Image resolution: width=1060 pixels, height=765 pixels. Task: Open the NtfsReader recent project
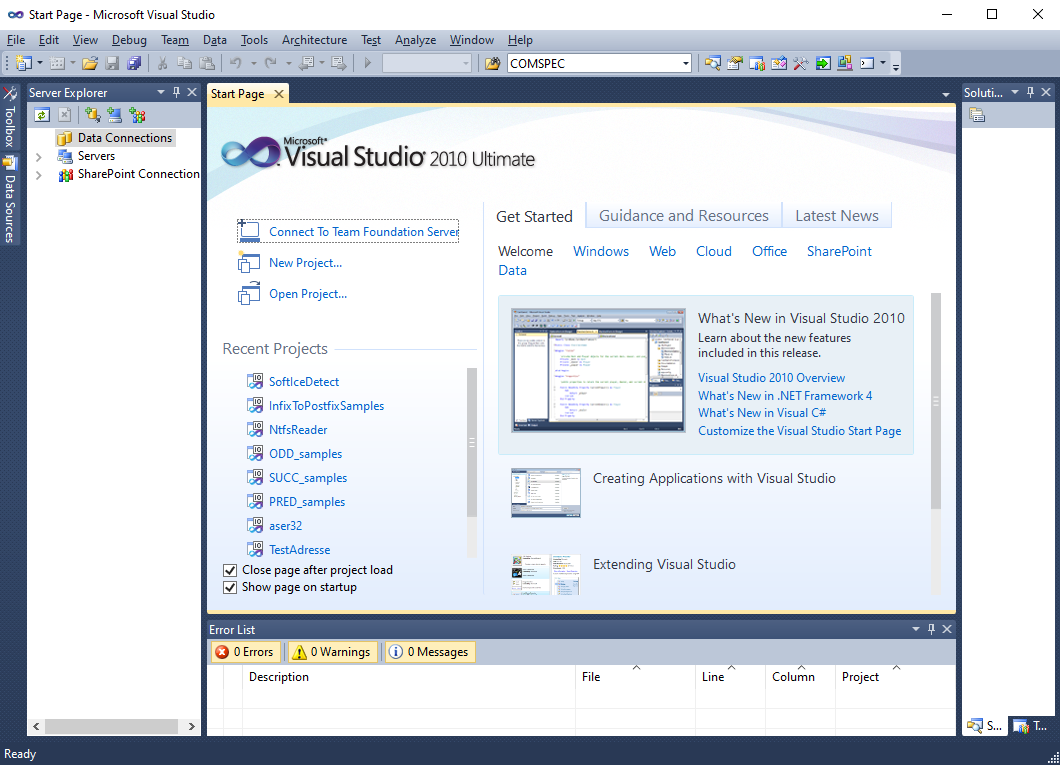click(x=298, y=430)
